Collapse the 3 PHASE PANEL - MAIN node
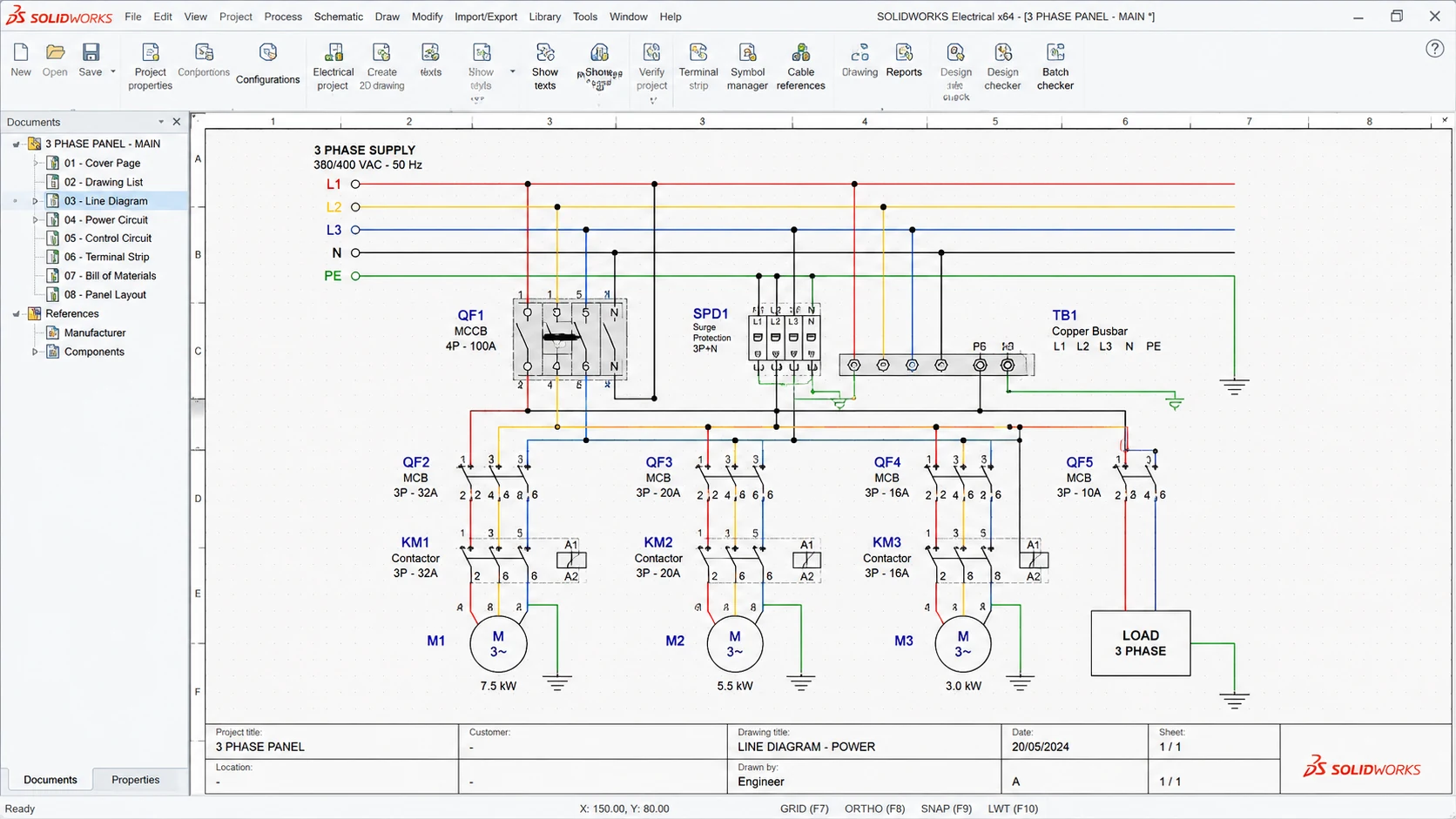 pos(17,144)
